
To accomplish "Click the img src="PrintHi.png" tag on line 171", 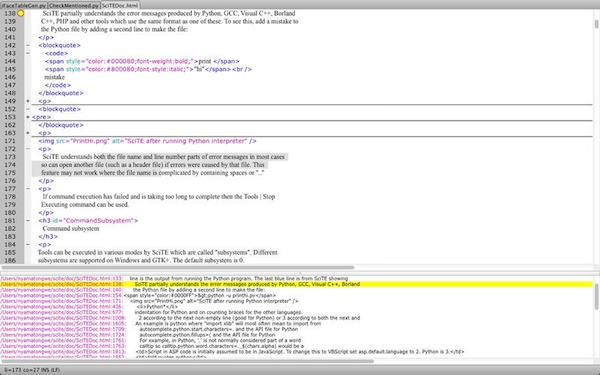I will coord(147,141).
